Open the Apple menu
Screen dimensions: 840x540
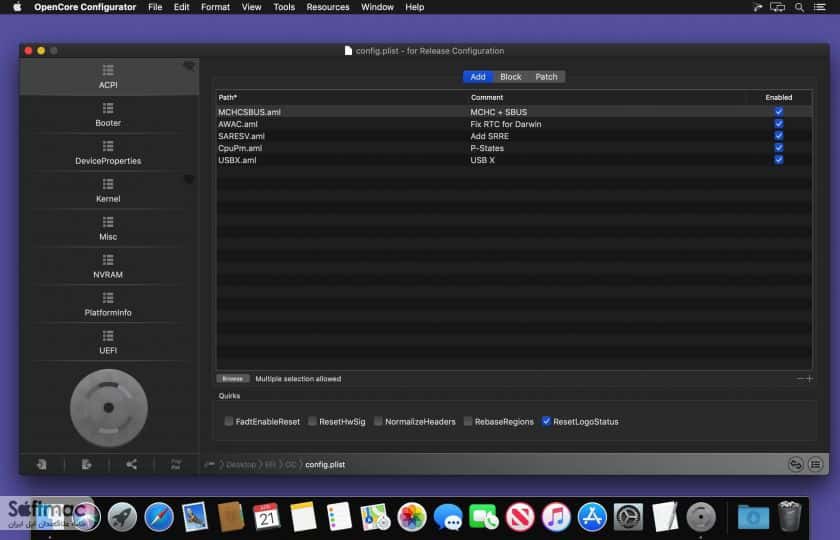click(17, 7)
